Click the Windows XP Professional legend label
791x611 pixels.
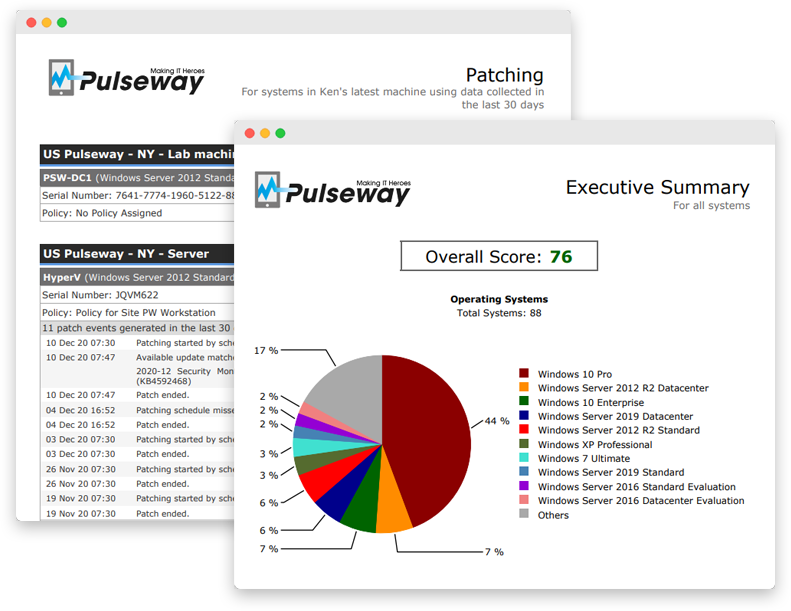pos(594,445)
